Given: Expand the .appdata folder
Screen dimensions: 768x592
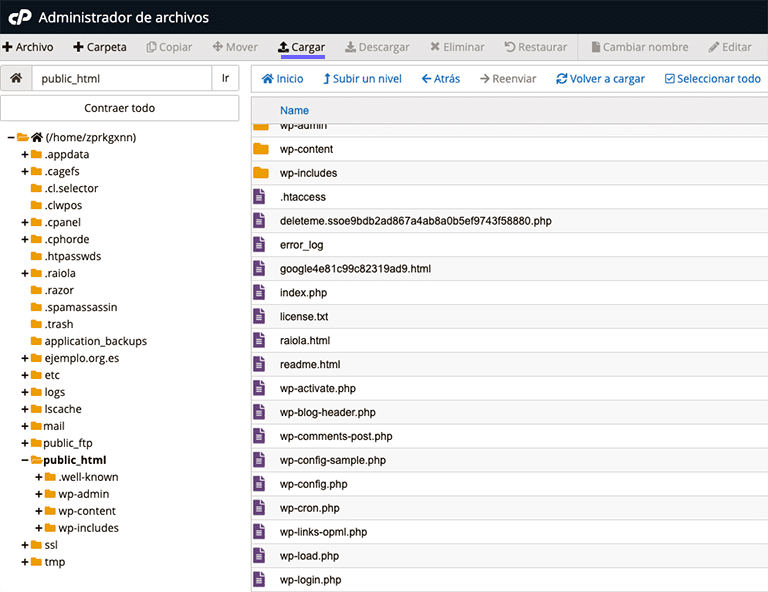Looking at the screenshot, I should coord(24,154).
